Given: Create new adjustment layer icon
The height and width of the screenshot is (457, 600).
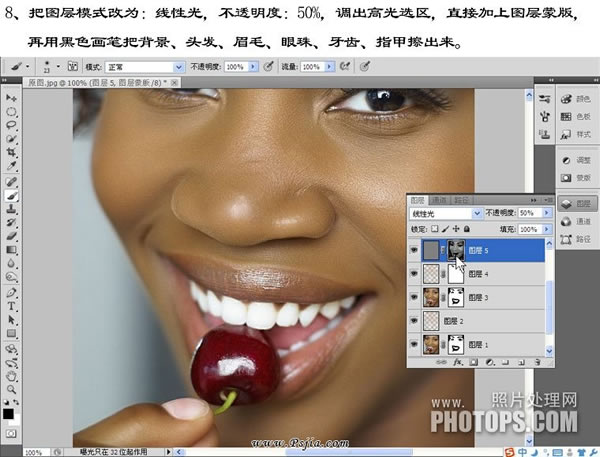Looking at the screenshot, I should pyautogui.click(x=489, y=362).
